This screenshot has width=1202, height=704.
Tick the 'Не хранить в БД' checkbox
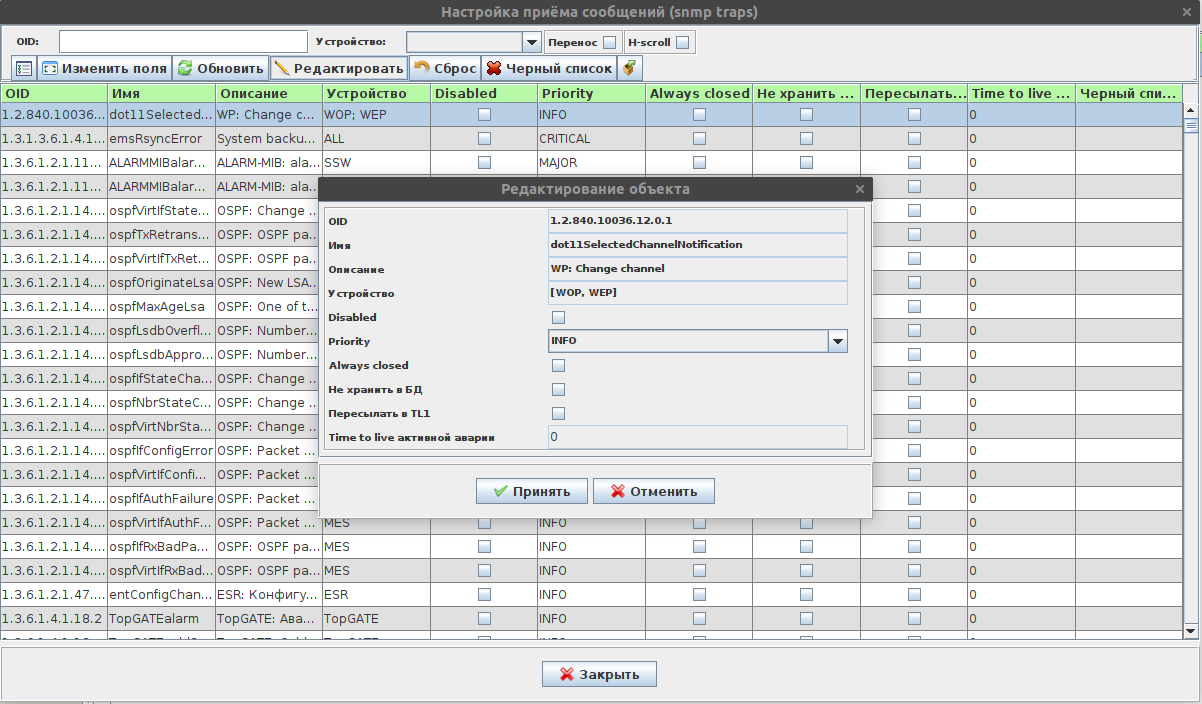(559, 390)
